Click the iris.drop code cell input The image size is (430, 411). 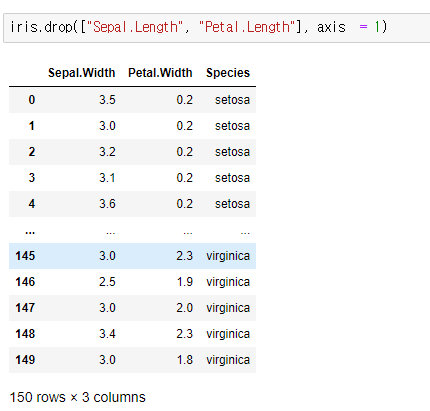217,28
